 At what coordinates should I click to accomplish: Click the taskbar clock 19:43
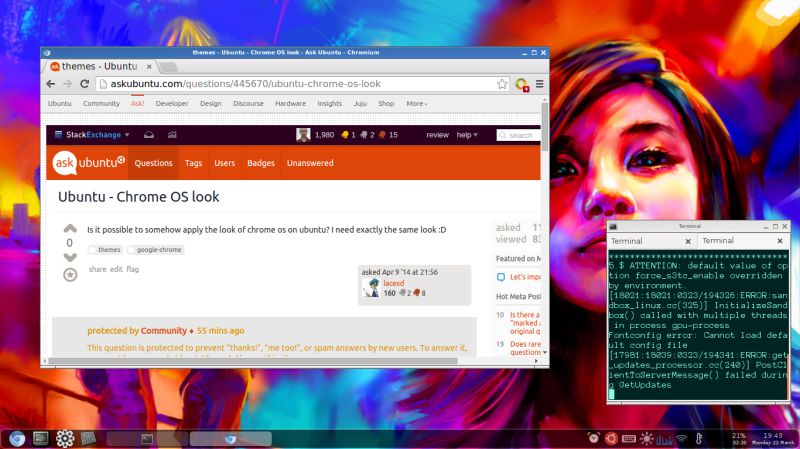click(772, 435)
